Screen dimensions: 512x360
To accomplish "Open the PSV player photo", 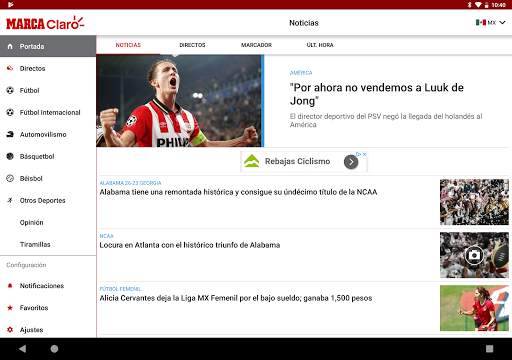I will (x=180, y=101).
